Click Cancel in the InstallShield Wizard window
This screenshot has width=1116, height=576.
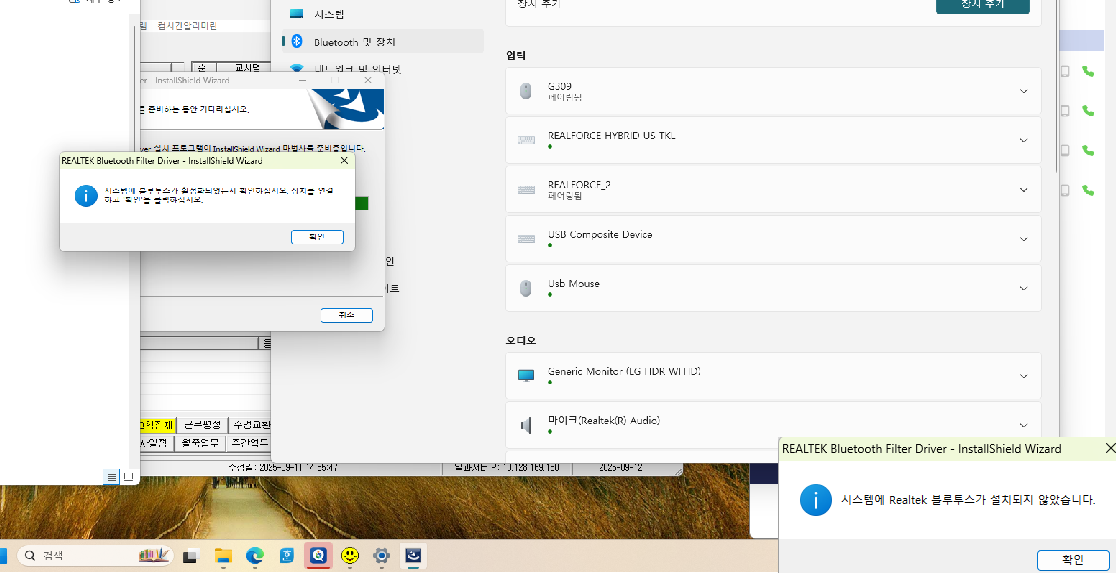pos(346,315)
